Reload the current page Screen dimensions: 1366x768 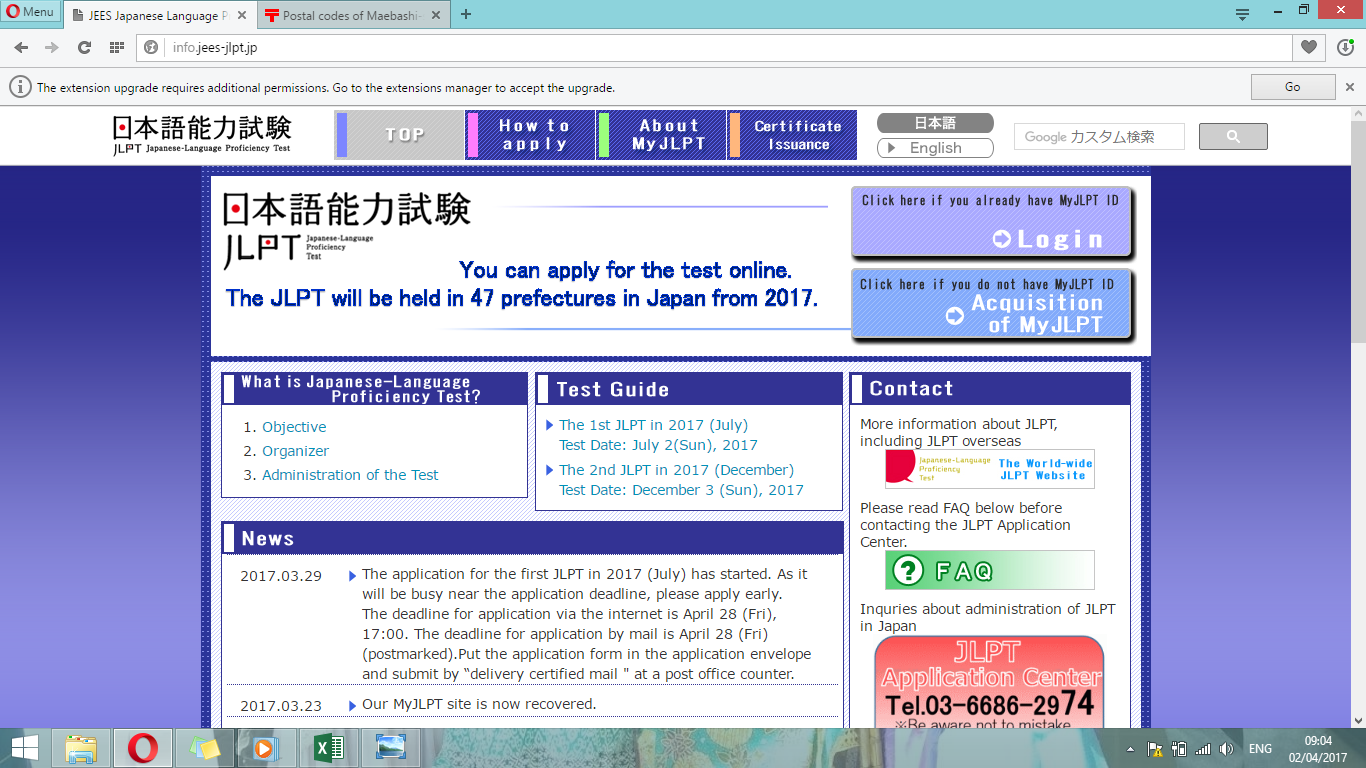point(84,47)
